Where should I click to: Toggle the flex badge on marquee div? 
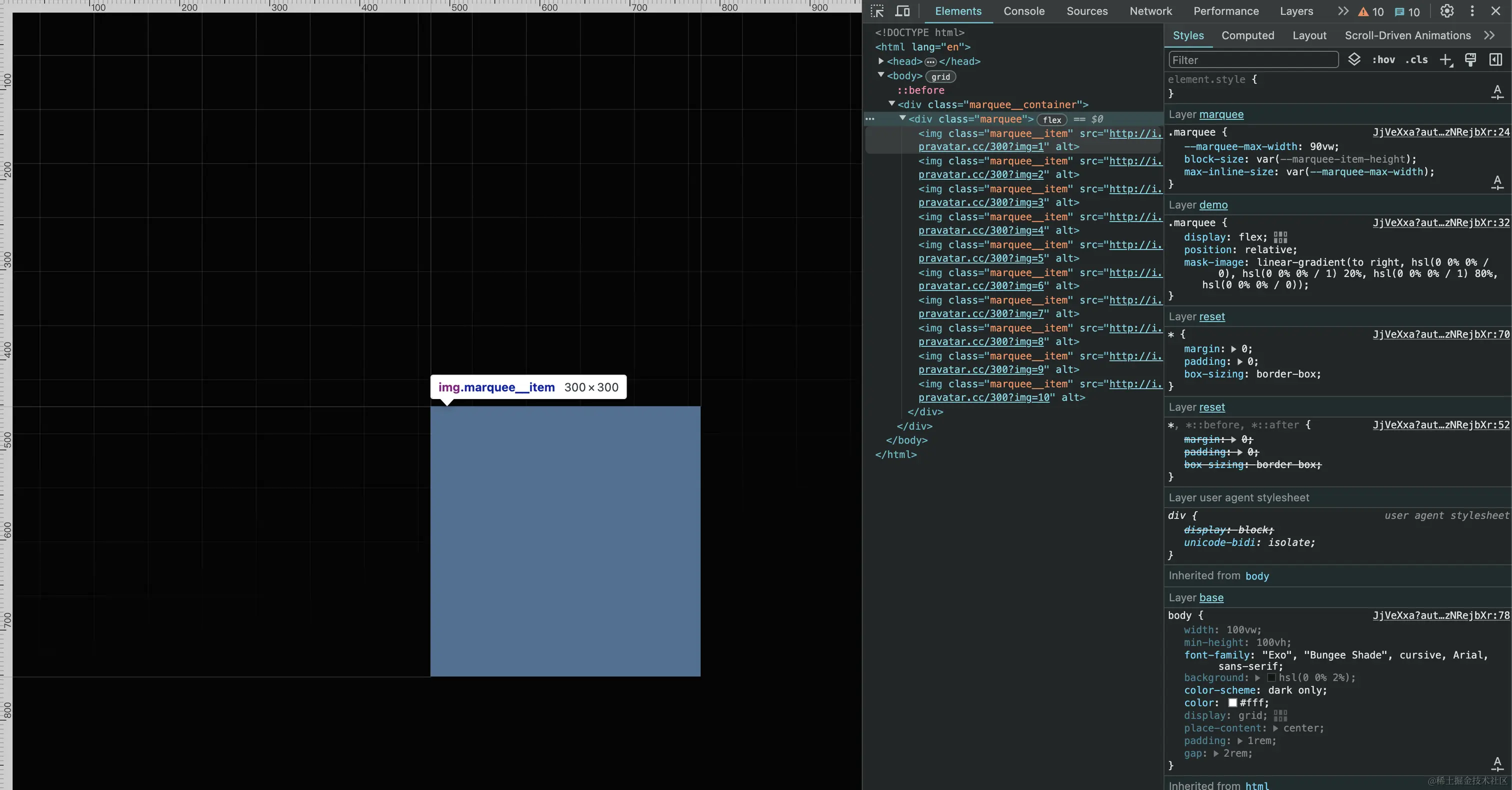click(x=1052, y=119)
